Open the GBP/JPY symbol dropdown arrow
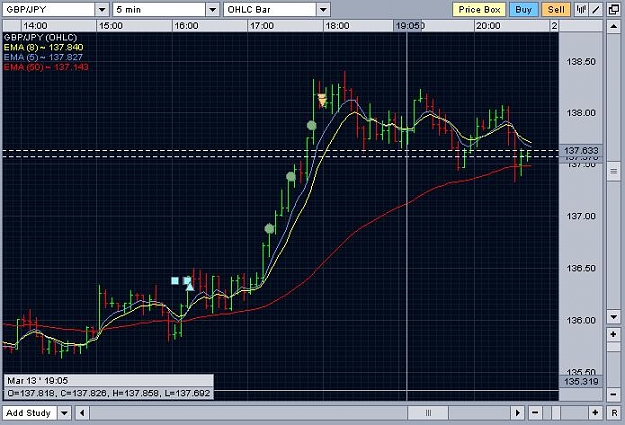Image resolution: width=625 pixels, height=425 pixels. coord(102,10)
